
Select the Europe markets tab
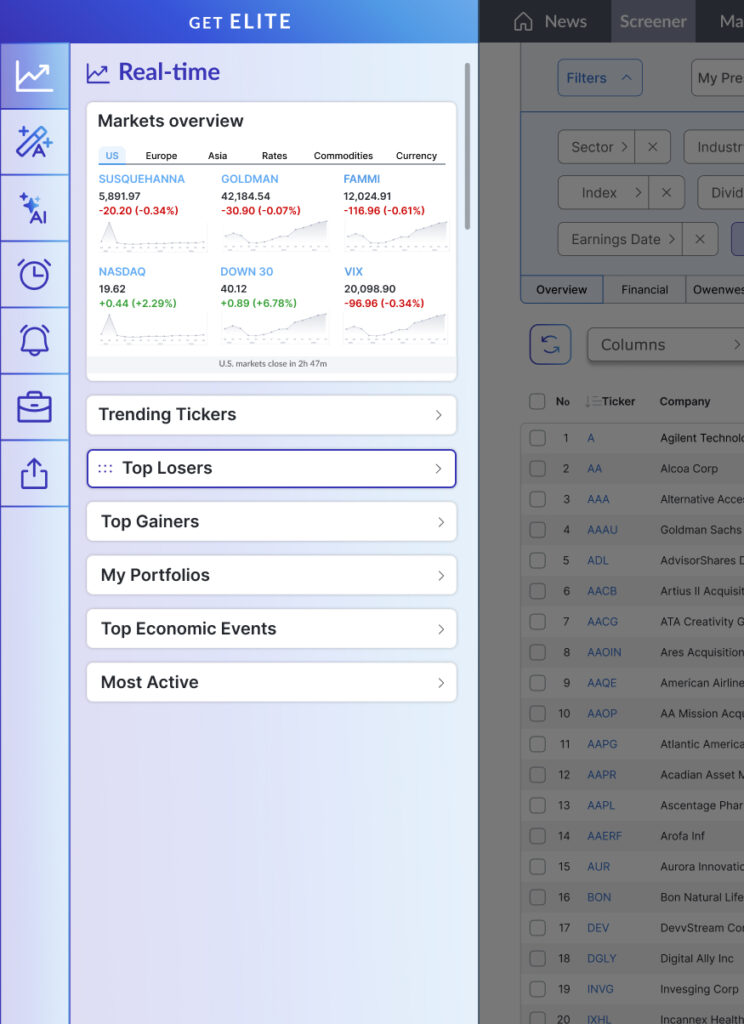pyautogui.click(x=161, y=155)
